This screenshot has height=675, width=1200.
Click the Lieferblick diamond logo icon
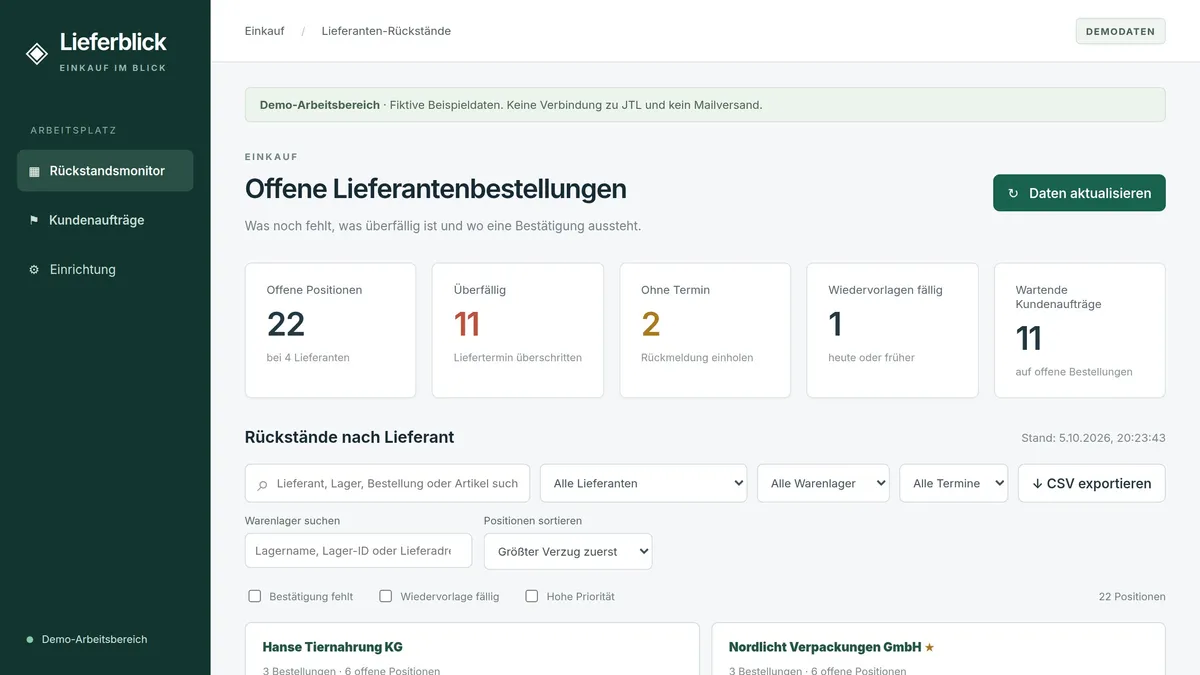pos(37,54)
